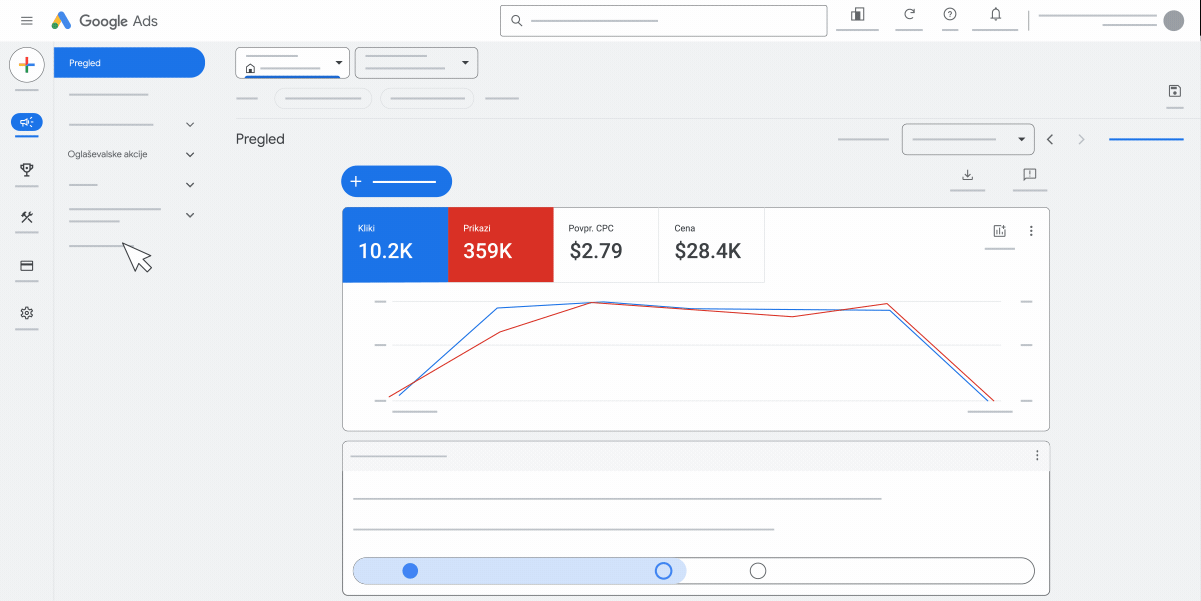Open the billing card icon in sidebar
This screenshot has width=1201, height=601.
coord(26,266)
